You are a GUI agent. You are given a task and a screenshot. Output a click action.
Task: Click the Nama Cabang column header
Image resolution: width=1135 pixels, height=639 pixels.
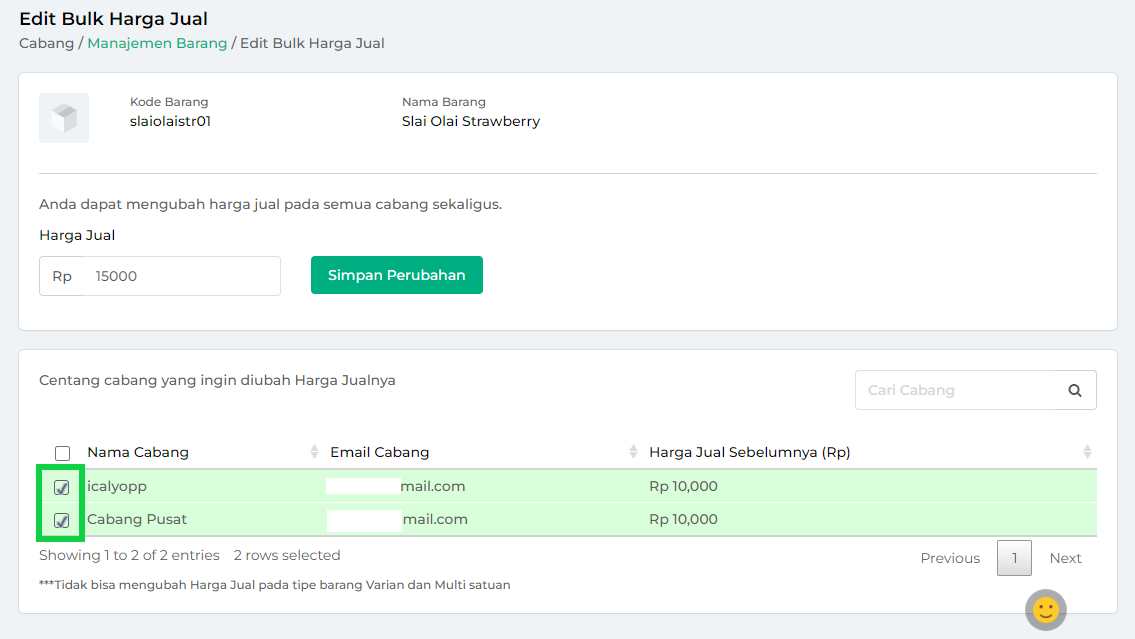point(138,452)
